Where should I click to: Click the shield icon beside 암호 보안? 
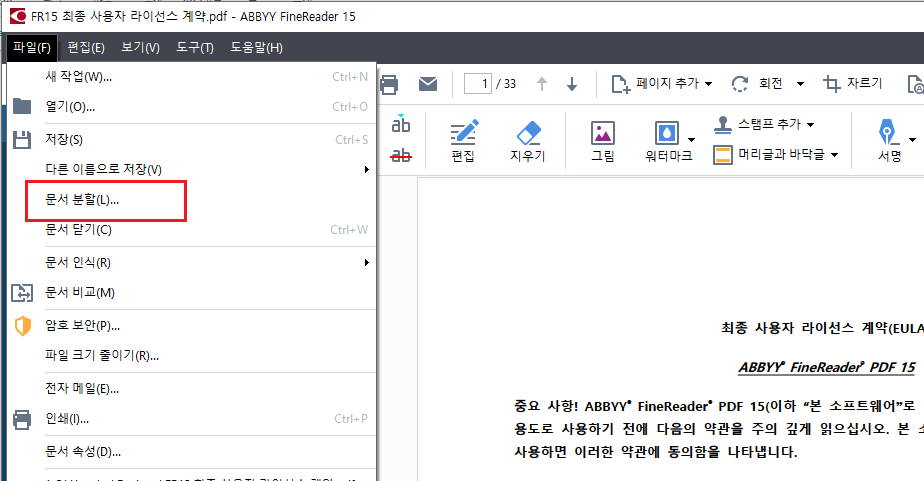coord(22,325)
